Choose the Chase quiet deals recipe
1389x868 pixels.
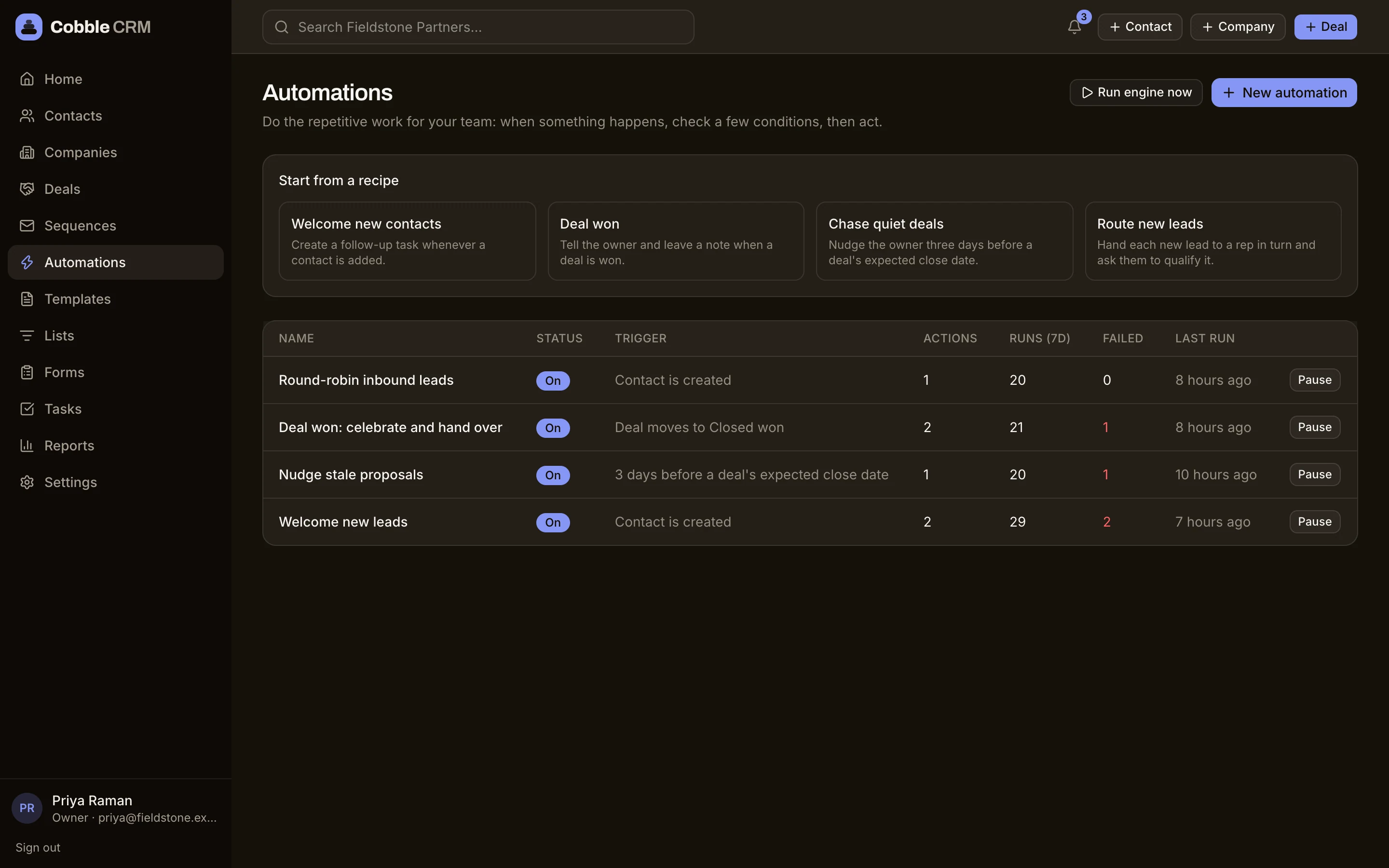coord(944,241)
